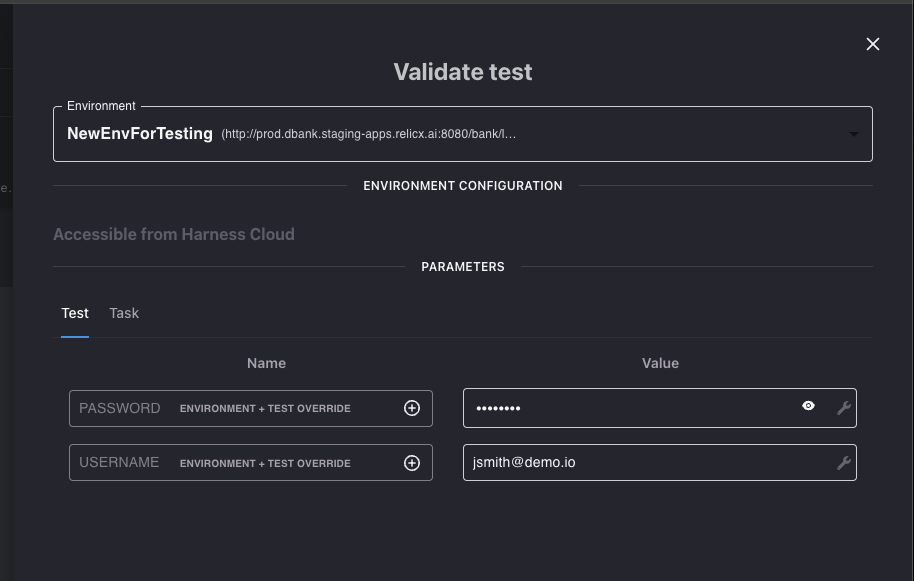Click the override label in the USERNAME row
The height and width of the screenshot is (581, 914).
pos(265,464)
